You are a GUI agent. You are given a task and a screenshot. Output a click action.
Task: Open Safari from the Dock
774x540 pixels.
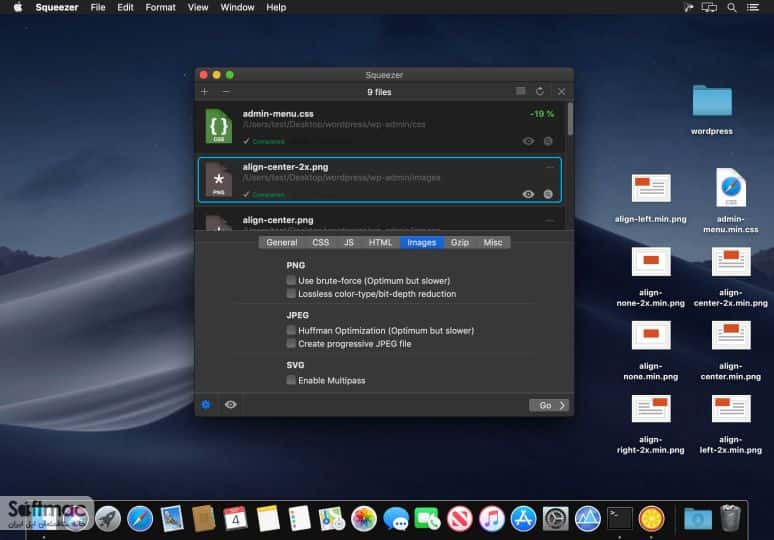140,519
